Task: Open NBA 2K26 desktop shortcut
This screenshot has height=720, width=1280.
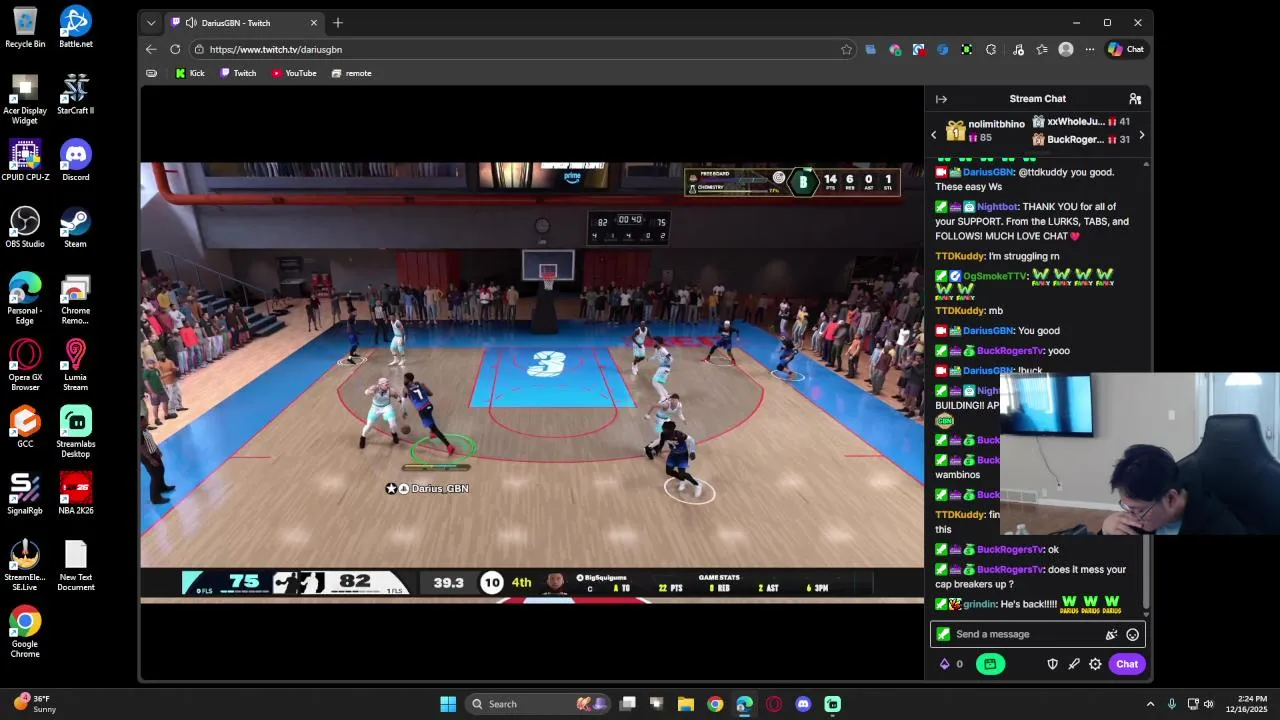Action: pos(75,494)
